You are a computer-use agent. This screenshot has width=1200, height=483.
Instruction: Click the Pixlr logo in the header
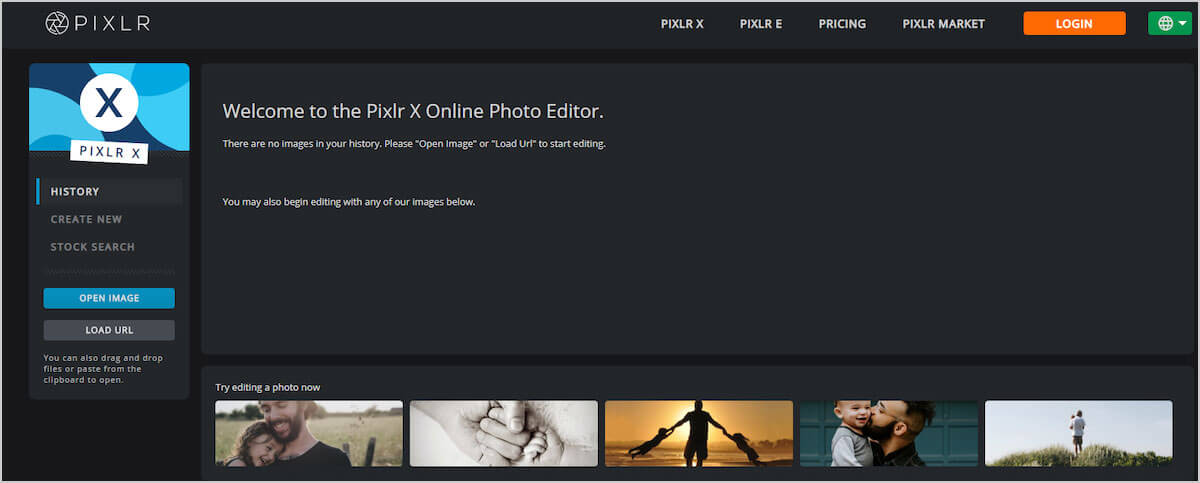click(x=98, y=23)
